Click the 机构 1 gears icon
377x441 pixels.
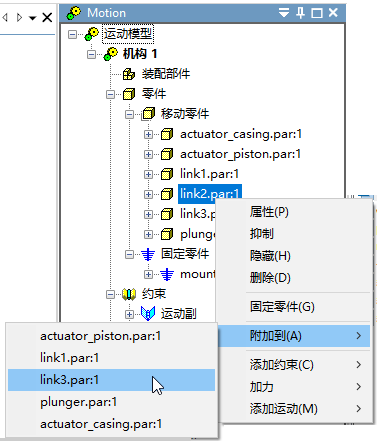tap(111, 54)
